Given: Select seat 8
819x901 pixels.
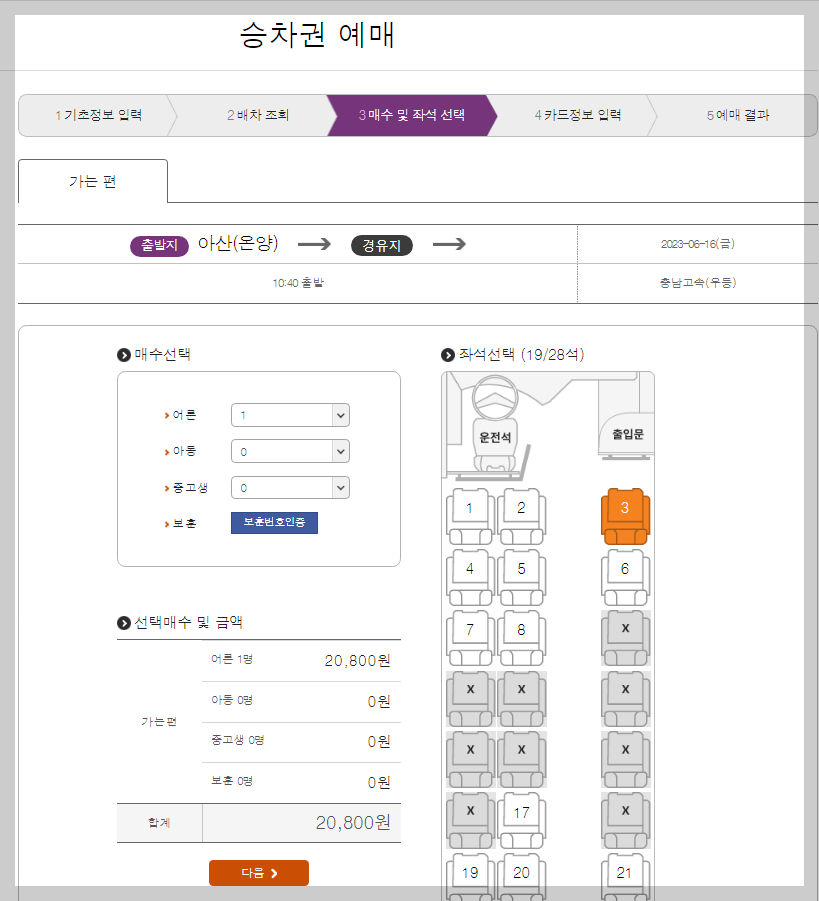Looking at the screenshot, I should tap(521, 638).
